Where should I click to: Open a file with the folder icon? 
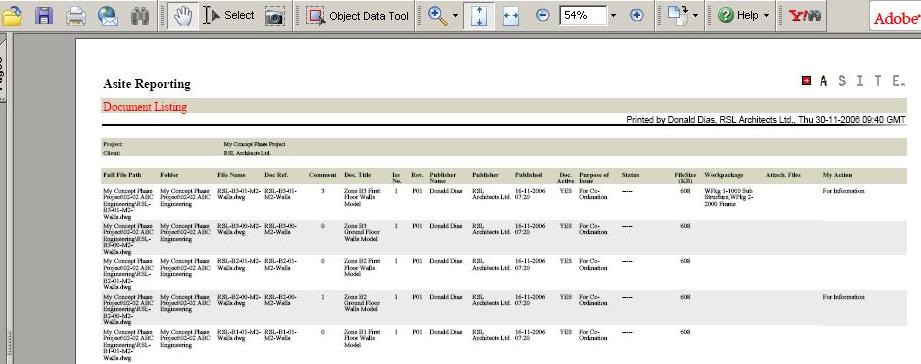(x=12, y=16)
